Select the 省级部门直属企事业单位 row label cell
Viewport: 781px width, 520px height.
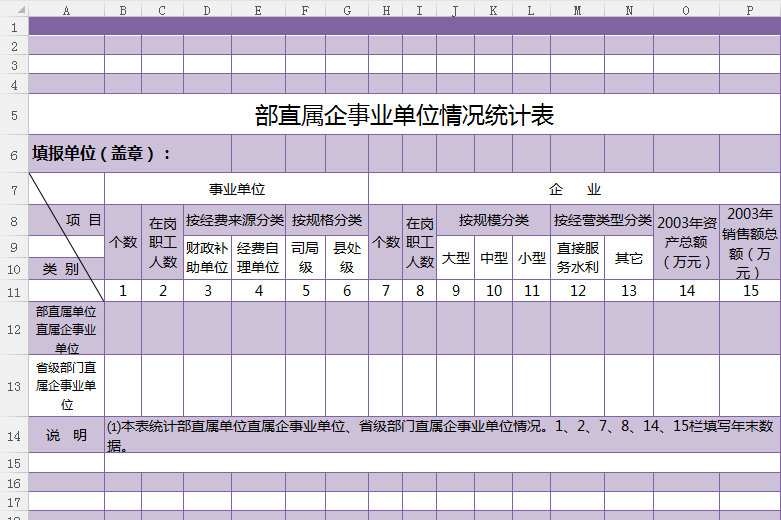[x=66, y=386]
